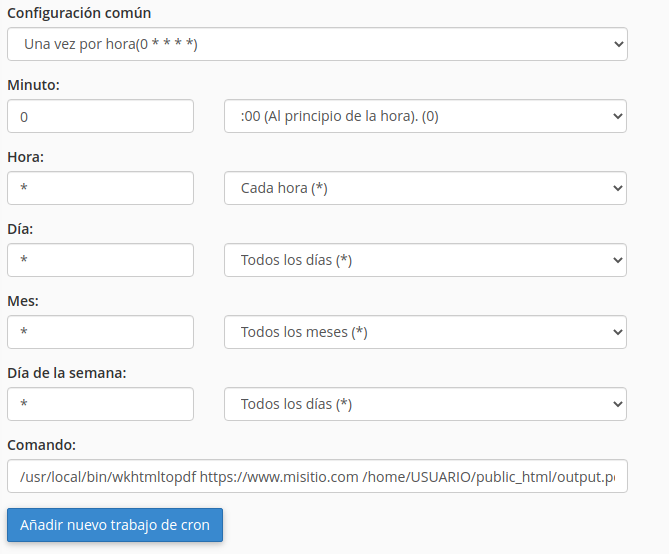Screen dimensions: 669x554
Task: Focus the Hora text input box
Action: [x=100, y=188]
